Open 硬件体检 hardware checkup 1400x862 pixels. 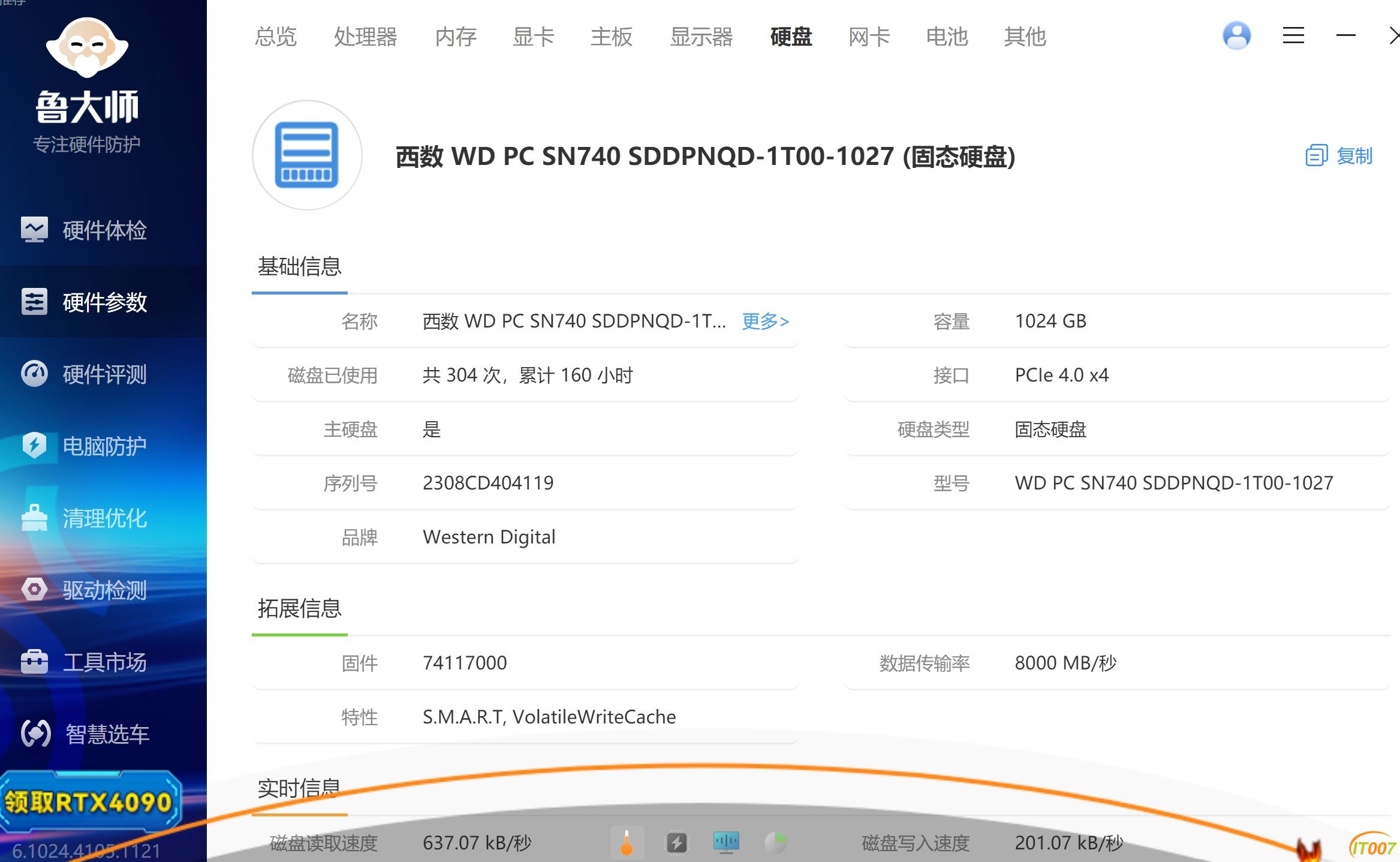pos(84,230)
